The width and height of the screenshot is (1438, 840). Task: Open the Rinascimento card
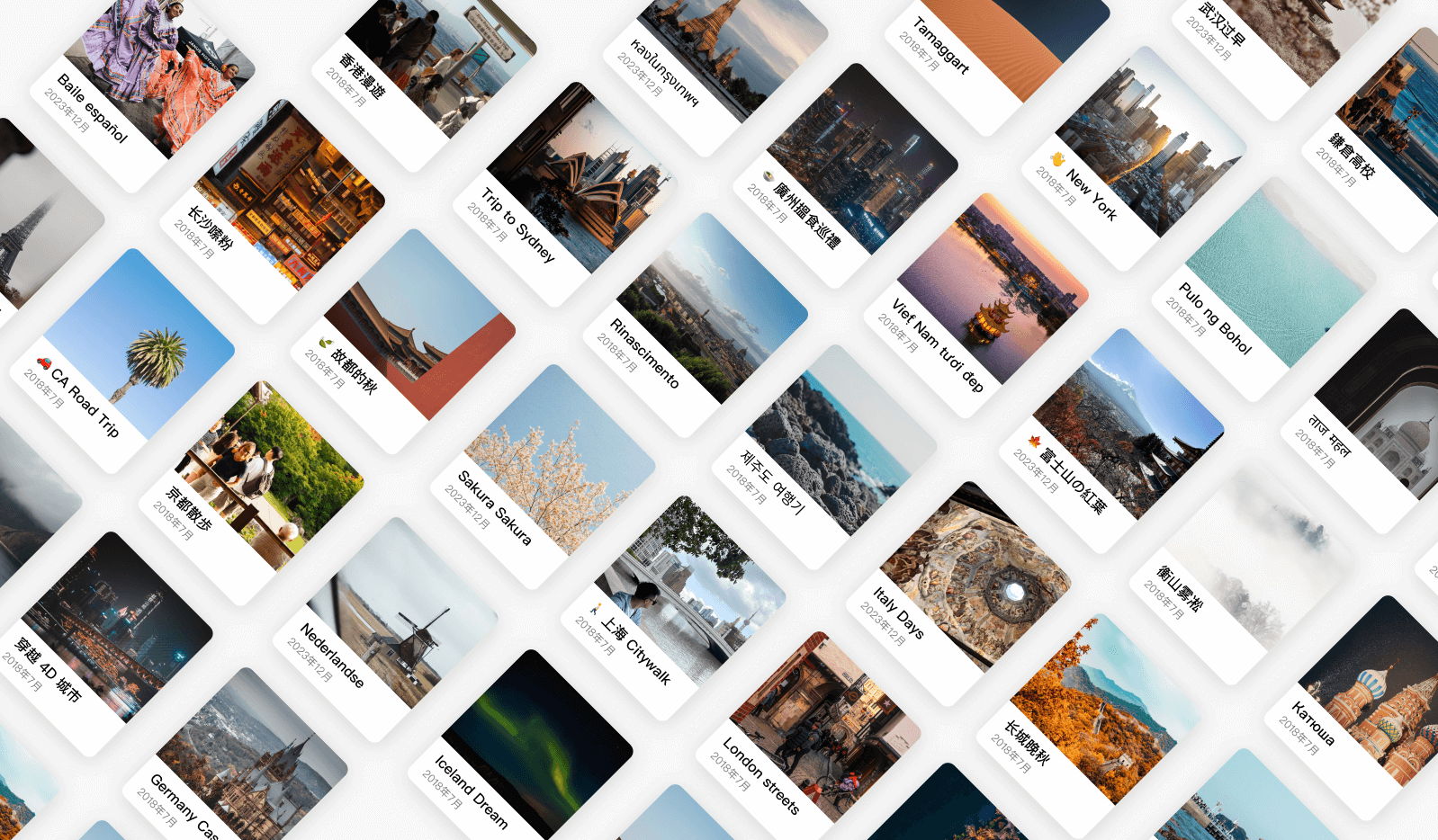pyautogui.click(x=695, y=325)
